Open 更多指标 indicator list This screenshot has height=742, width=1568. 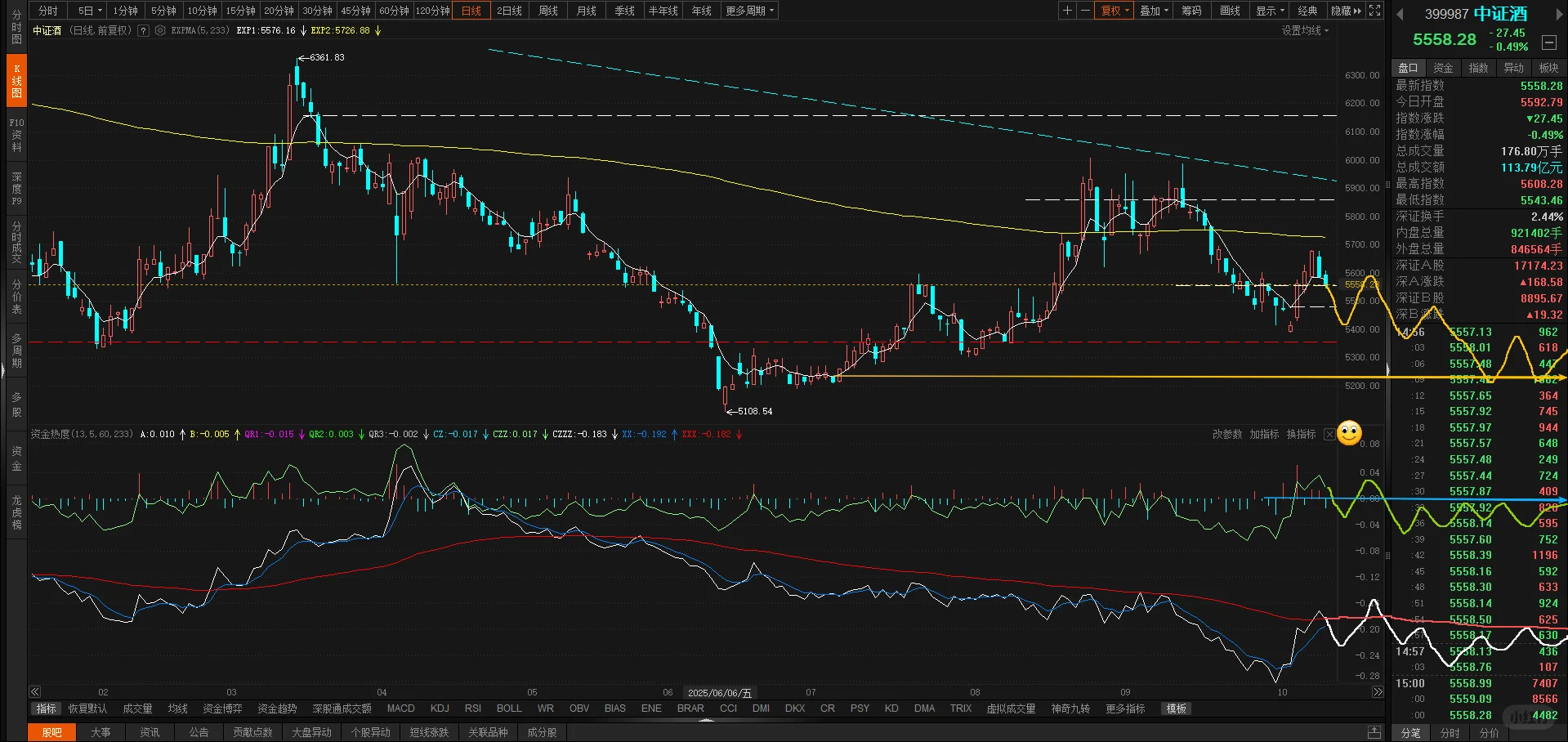(1126, 708)
